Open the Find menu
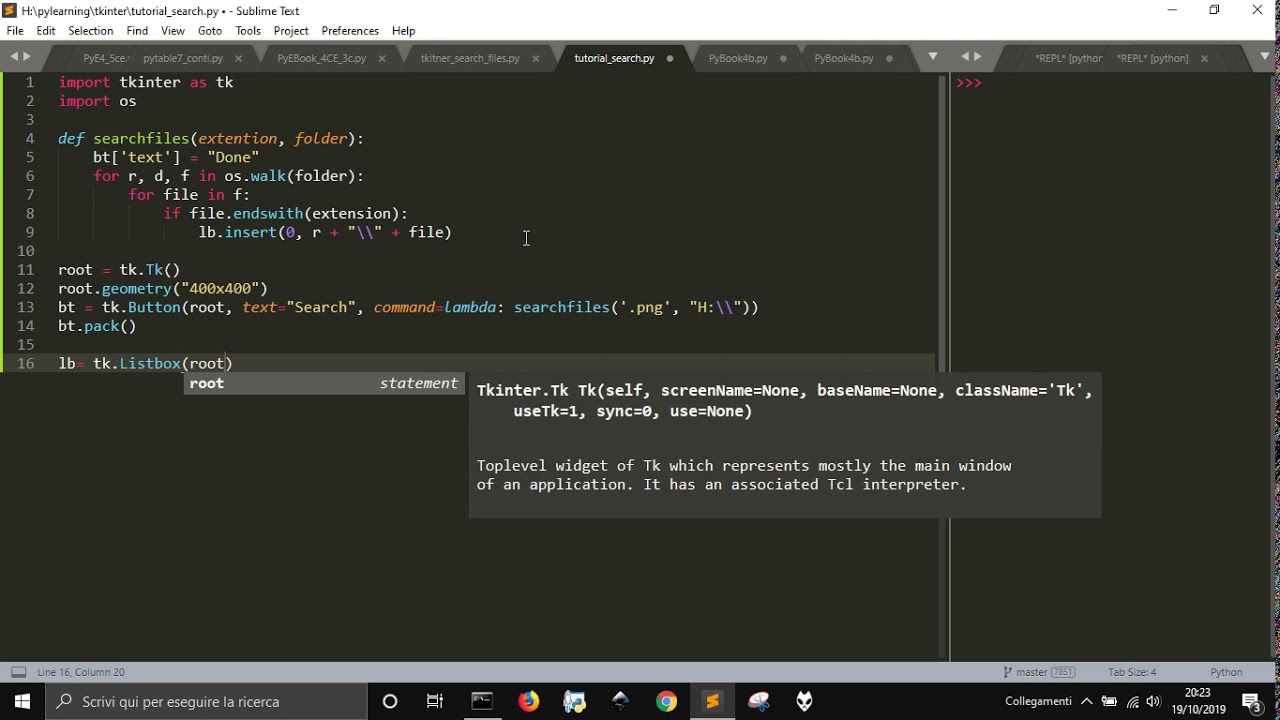The height and width of the screenshot is (720, 1280). click(x=137, y=31)
